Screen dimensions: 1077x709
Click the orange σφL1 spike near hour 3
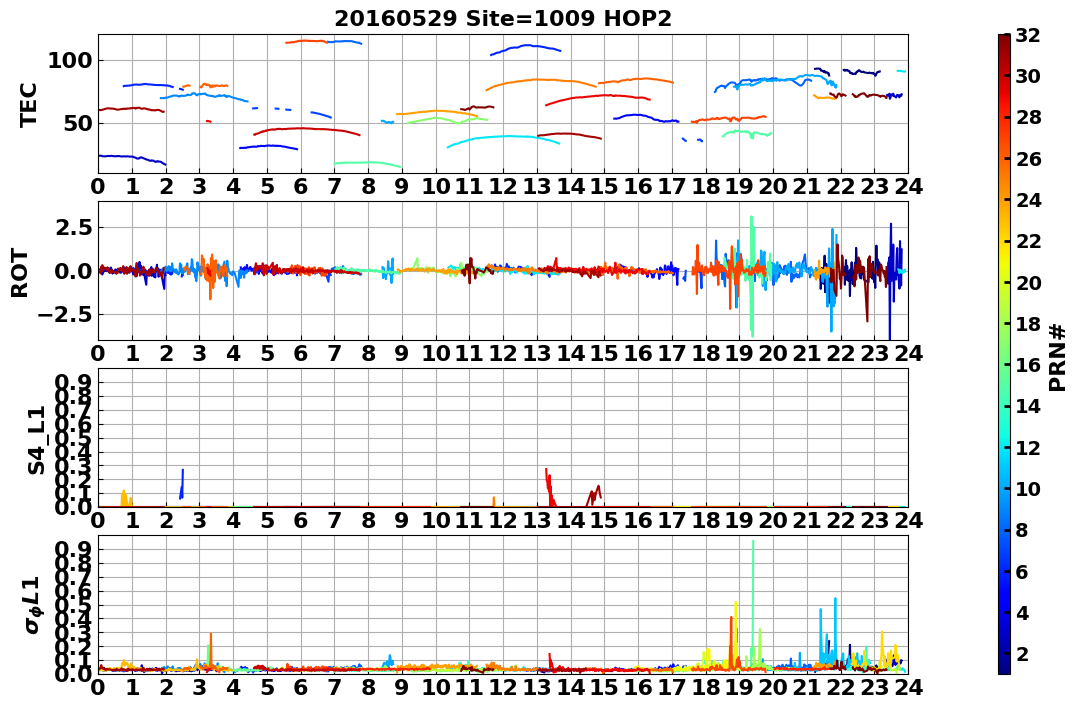pyautogui.click(x=211, y=649)
